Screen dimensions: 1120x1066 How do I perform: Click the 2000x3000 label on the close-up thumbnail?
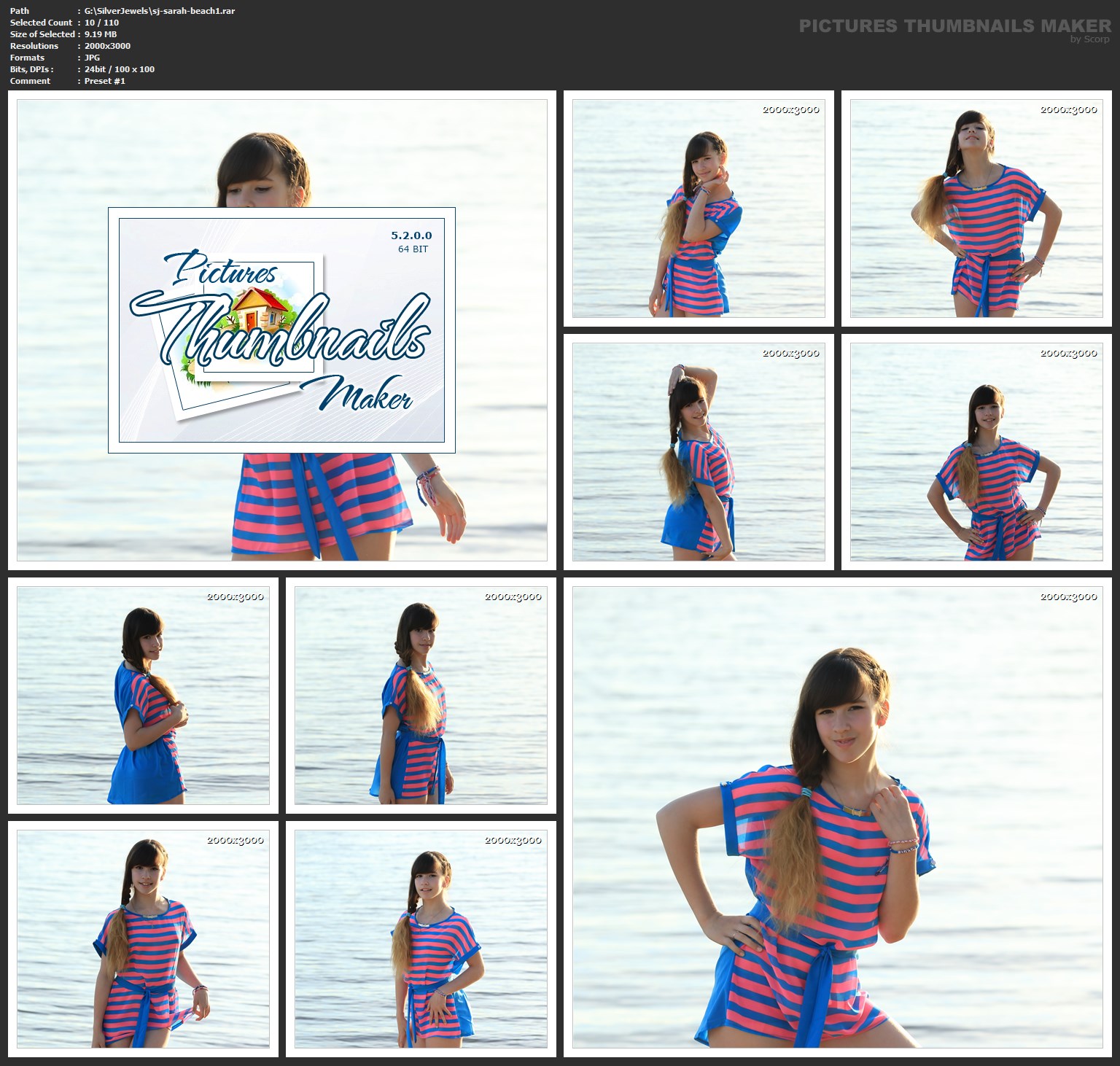point(1068,596)
